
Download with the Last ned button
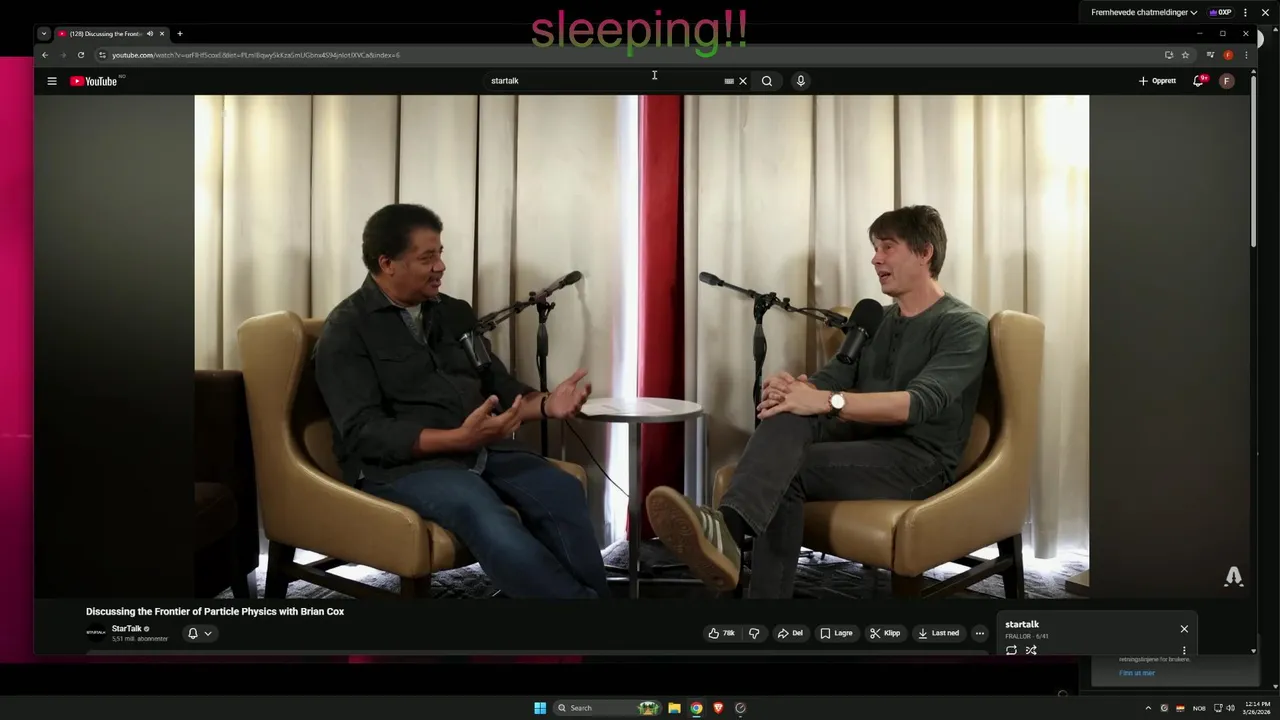tap(939, 633)
